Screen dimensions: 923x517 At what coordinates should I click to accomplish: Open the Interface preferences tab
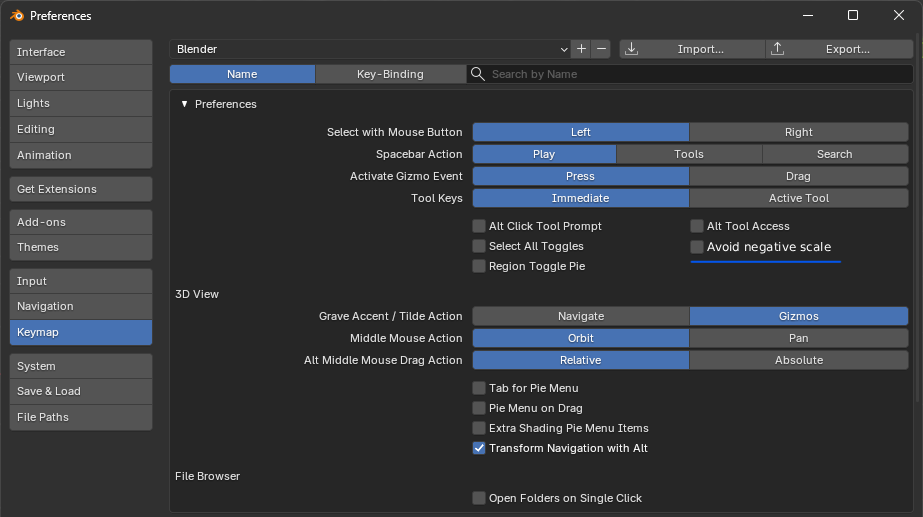pyautogui.click(x=81, y=52)
